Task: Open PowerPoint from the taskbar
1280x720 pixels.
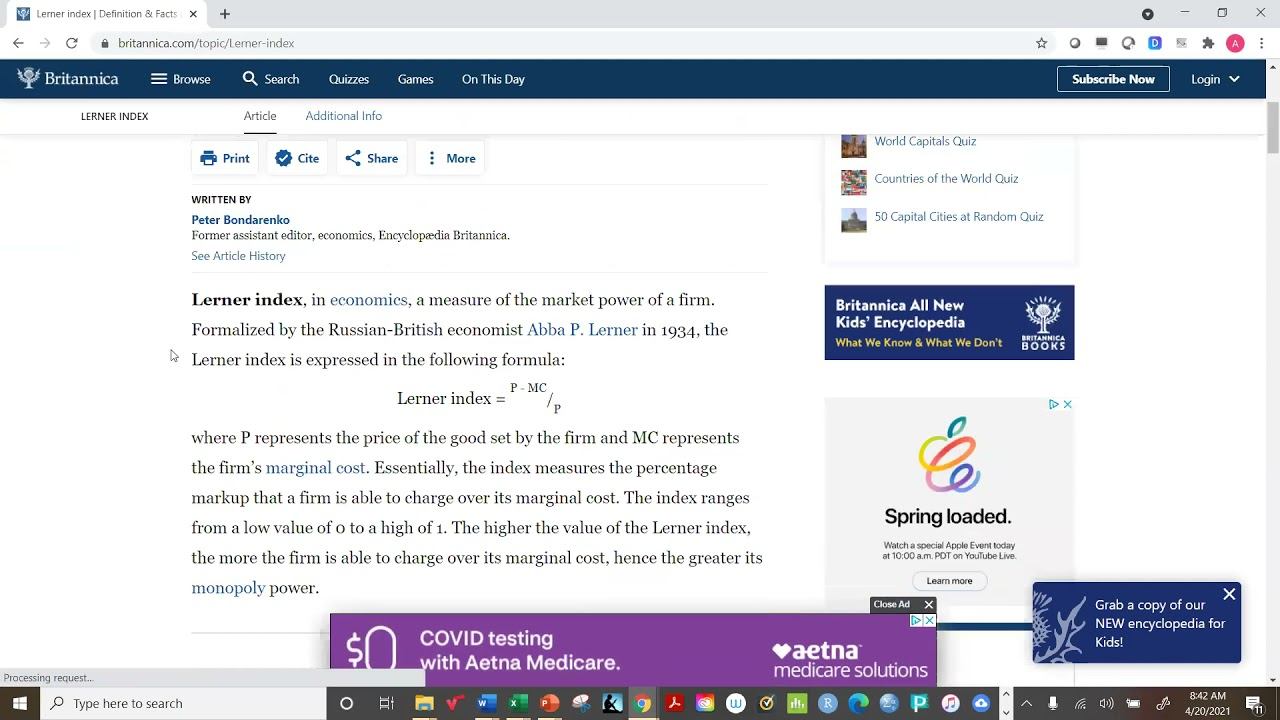Action: coord(549,703)
